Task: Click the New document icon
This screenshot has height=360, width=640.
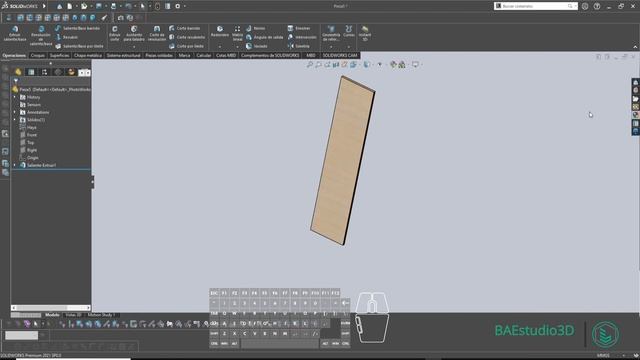Action: 69,6
